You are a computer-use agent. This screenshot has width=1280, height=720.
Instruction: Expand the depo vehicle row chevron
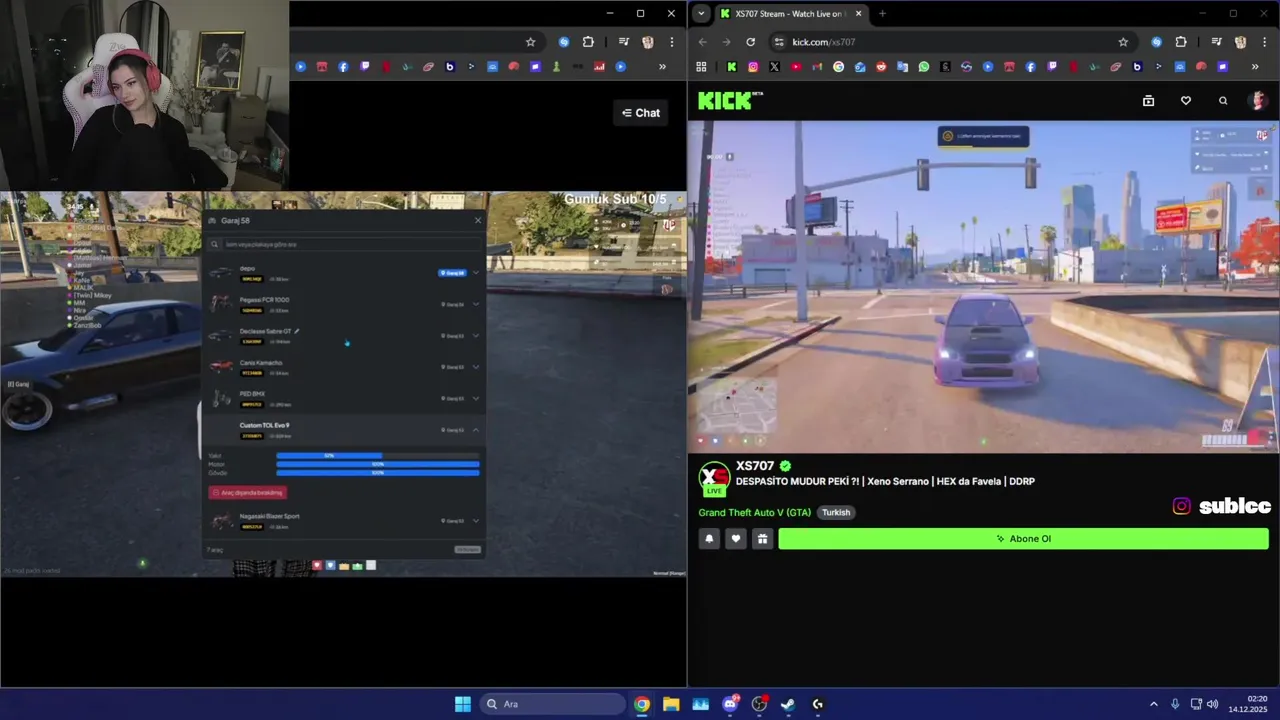[x=476, y=272]
